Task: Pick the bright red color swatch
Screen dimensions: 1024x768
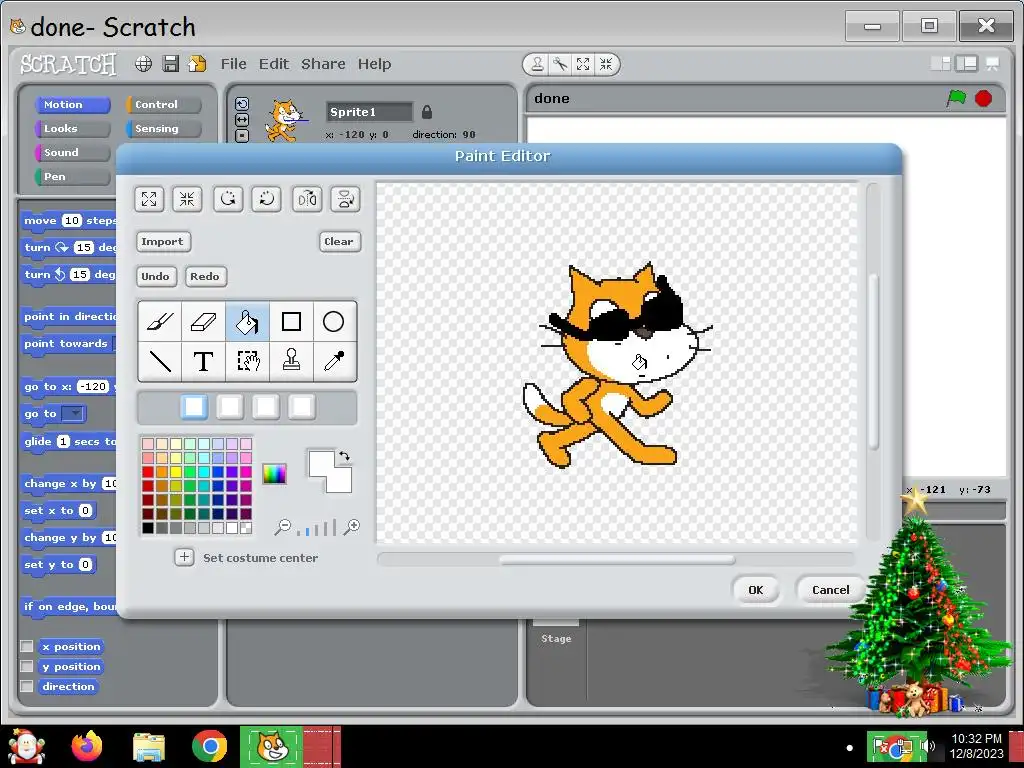Action: point(148,472)
